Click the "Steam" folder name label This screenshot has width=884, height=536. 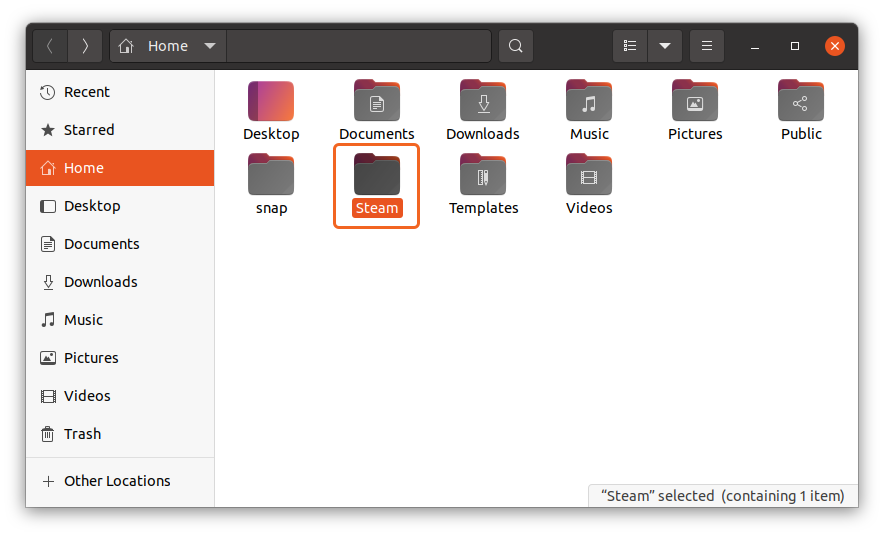tap(377, 208)
